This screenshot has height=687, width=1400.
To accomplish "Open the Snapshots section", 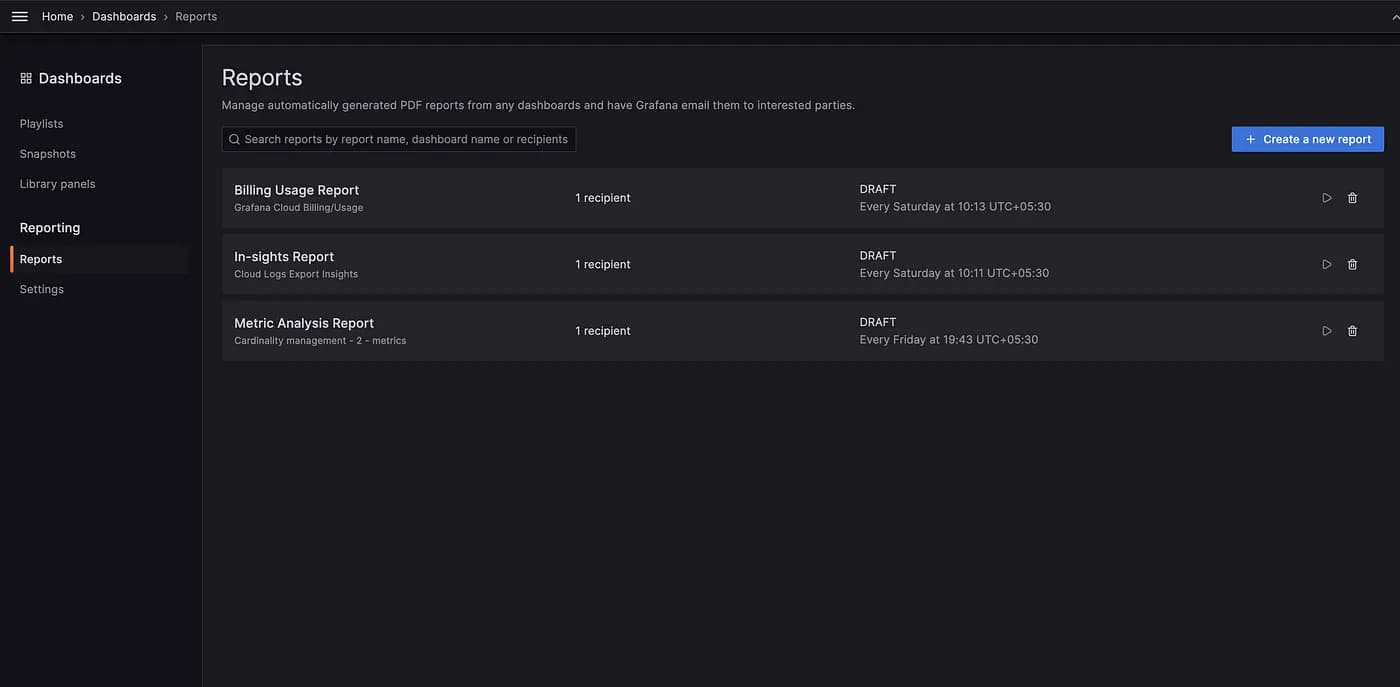I will pyautogui.click(x=48, y=154).
